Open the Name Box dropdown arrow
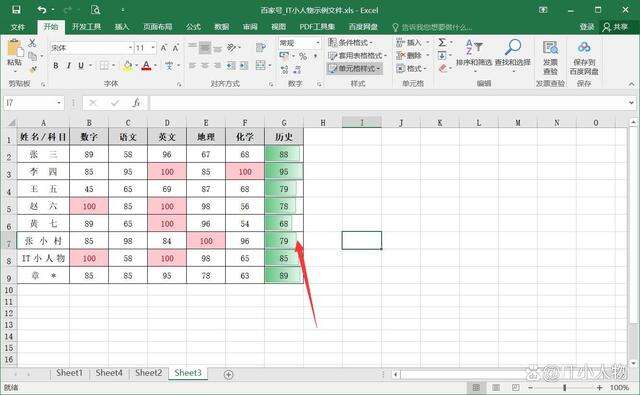640x395 pixels. (x=59, y=102)
